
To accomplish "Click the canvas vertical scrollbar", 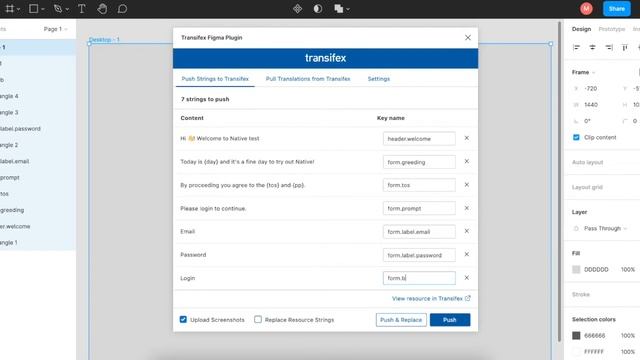I will click(x=559, y=182).
